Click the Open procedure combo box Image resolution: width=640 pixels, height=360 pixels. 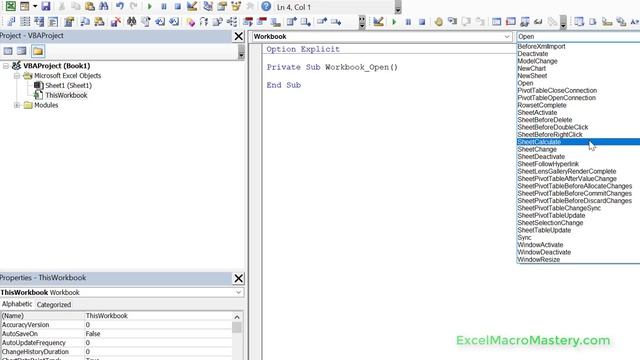578,36
